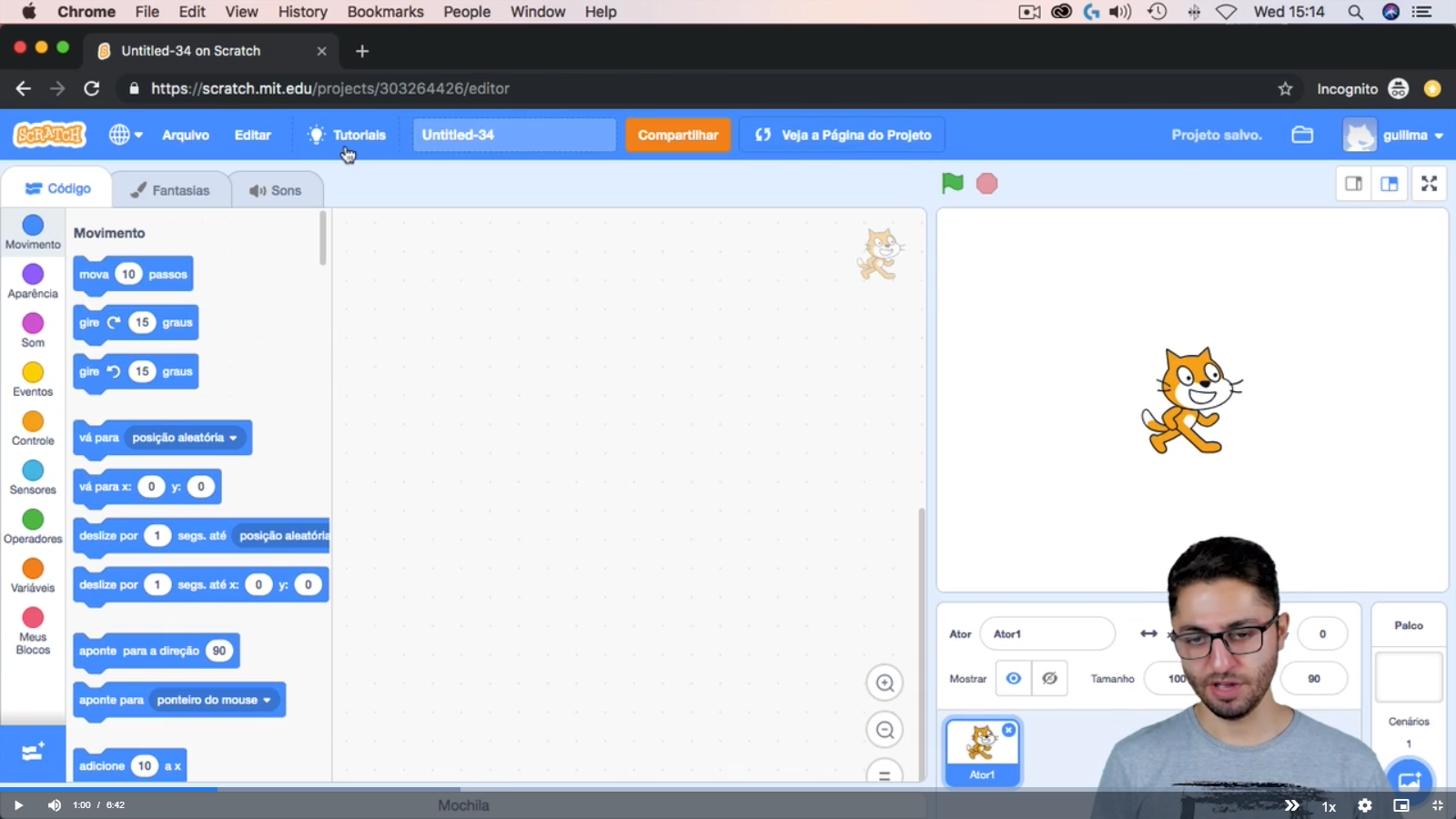Open the Bookmarks menu in macOS menu bar
Image resolution: width=1456 pixels, height=819 pixels.
pyautogui.click(x=385, y=12)
